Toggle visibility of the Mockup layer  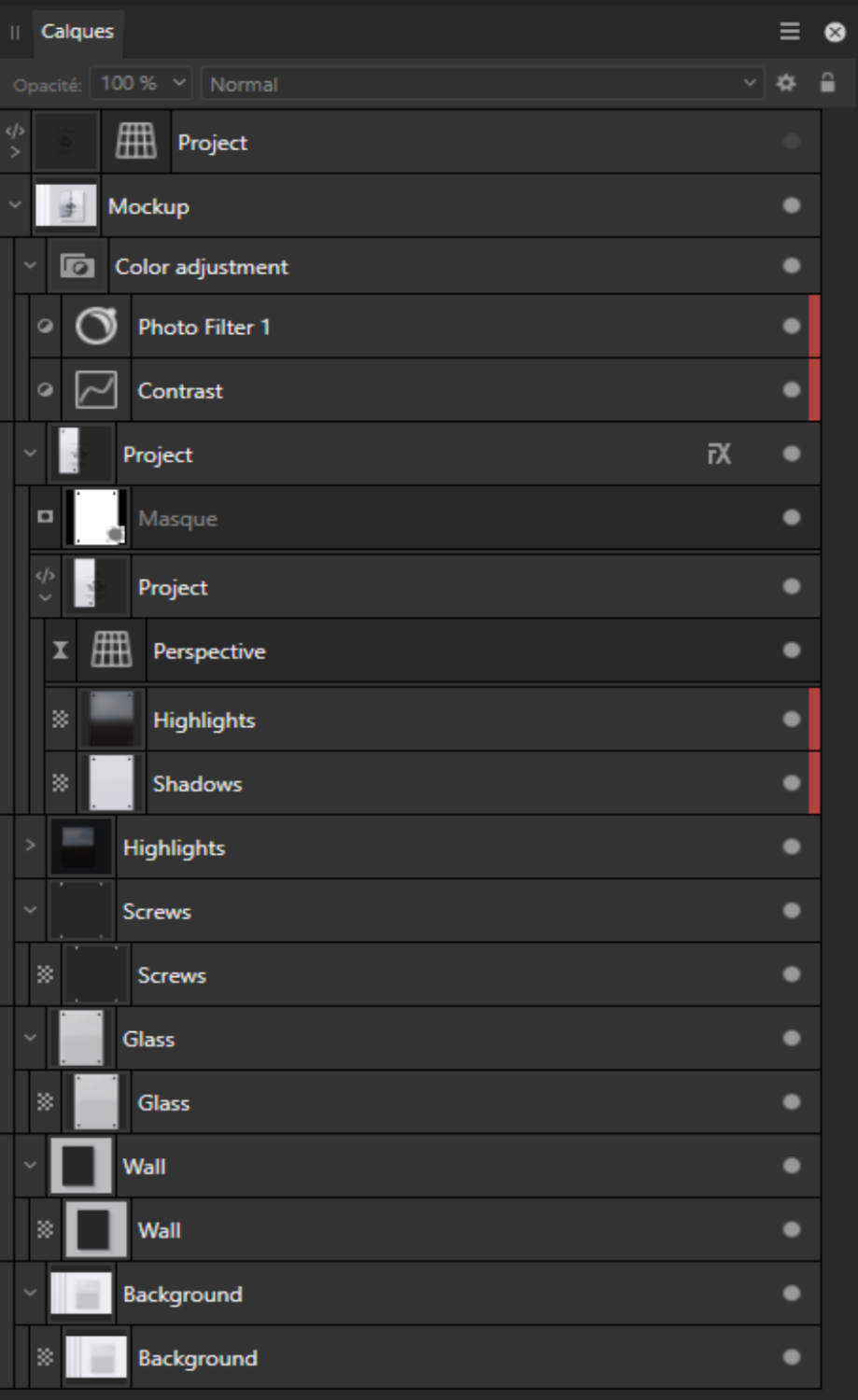tap(792, 205)
